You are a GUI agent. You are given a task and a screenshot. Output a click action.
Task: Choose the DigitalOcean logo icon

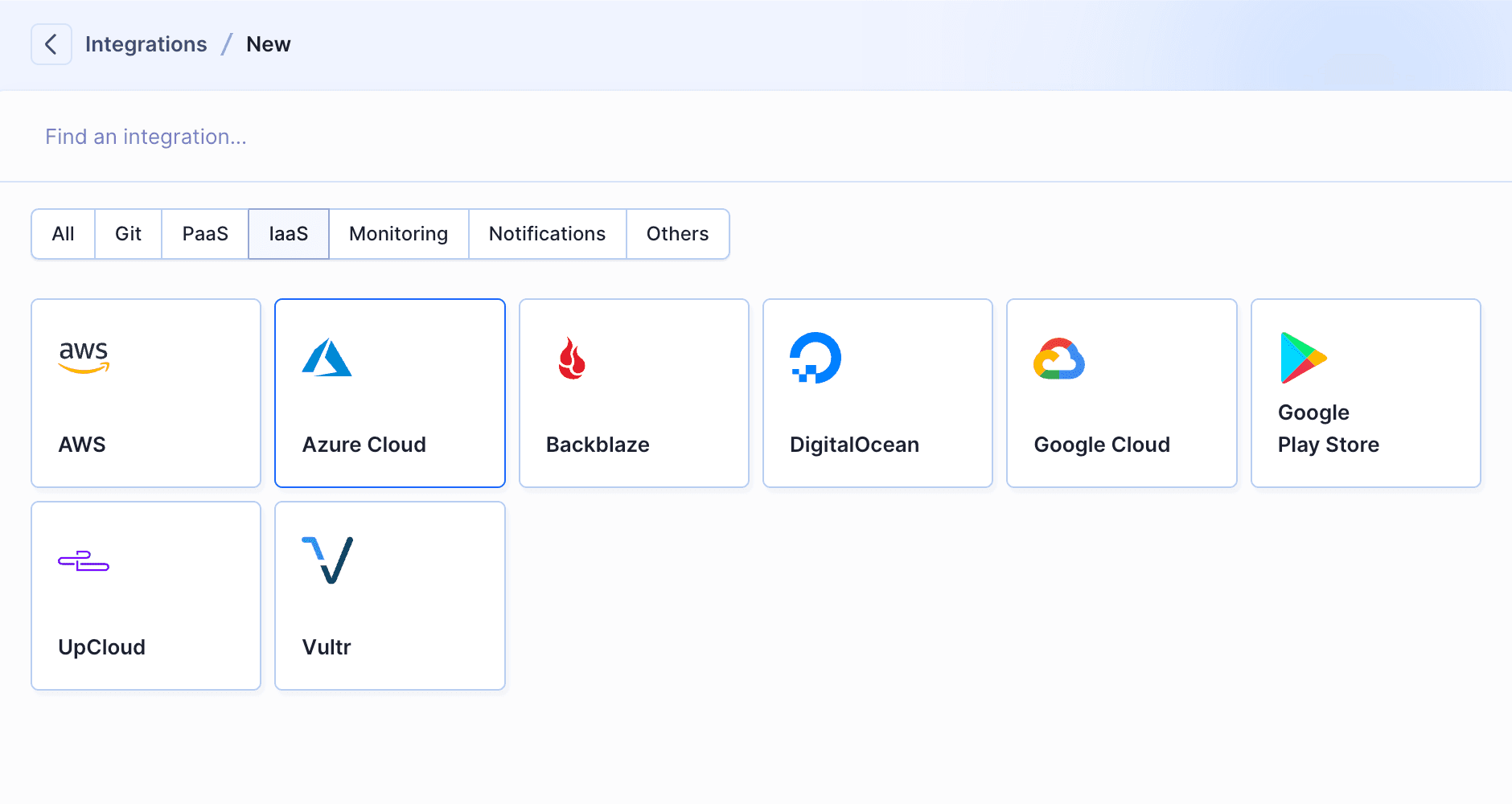coord(815,358)
